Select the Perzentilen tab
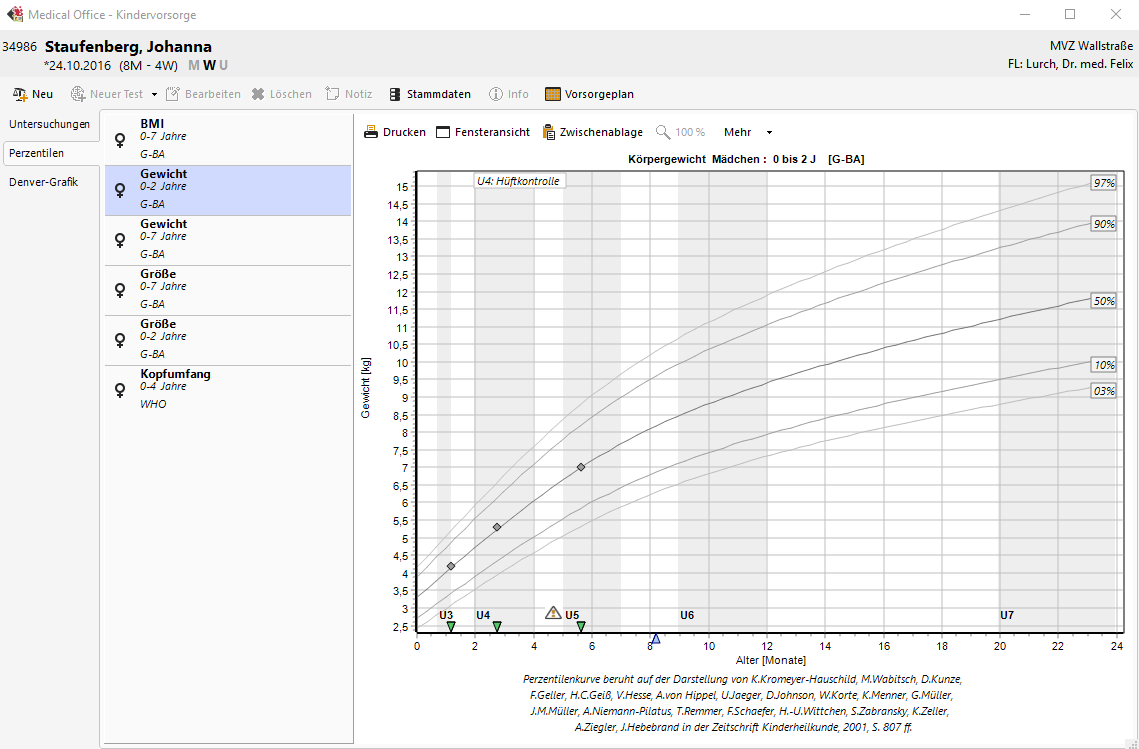Image resolution: width=1139 pixels, height=749 pixels. coord(51,153)
